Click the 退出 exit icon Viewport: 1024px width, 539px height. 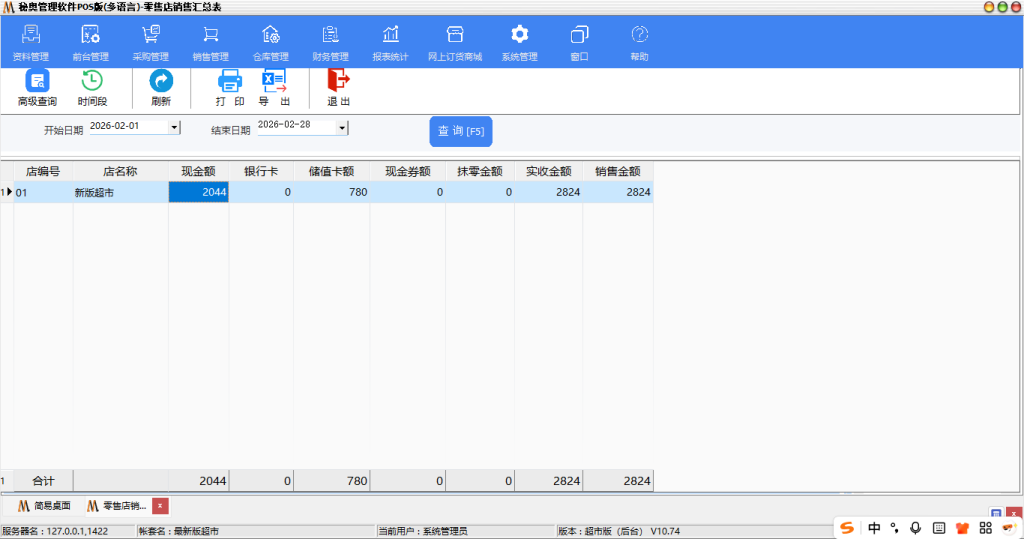[x=339, y=82]
